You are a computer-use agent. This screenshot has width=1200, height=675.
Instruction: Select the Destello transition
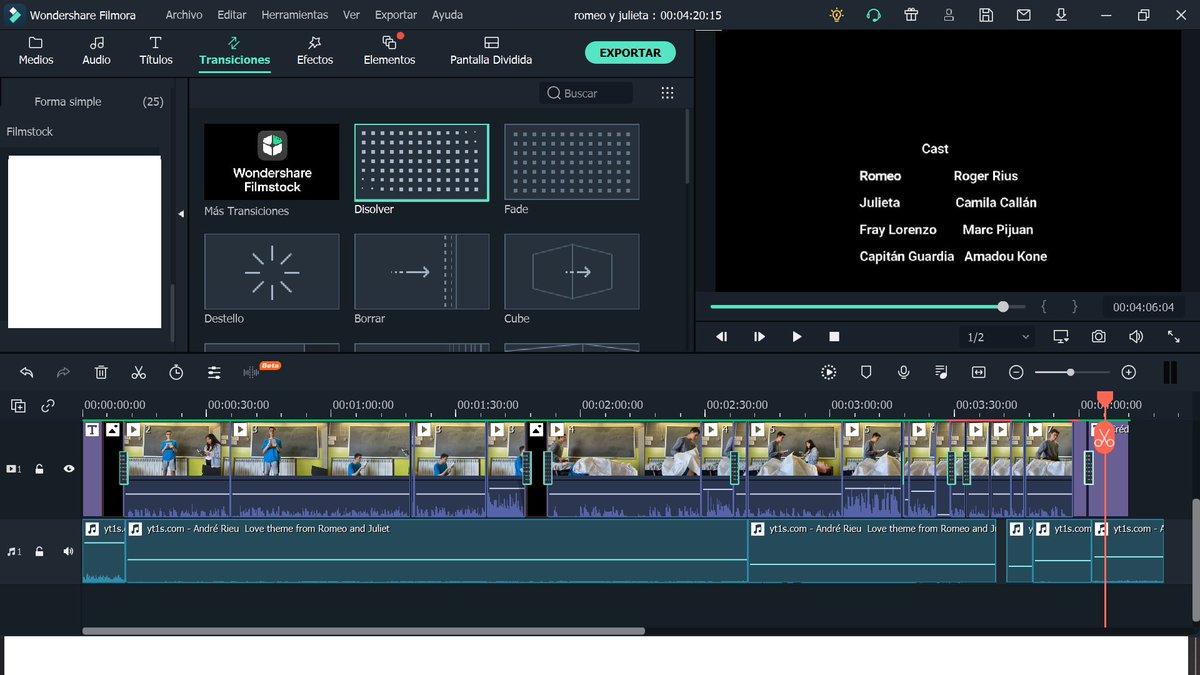pyautogui.click(x=272, y=272)
